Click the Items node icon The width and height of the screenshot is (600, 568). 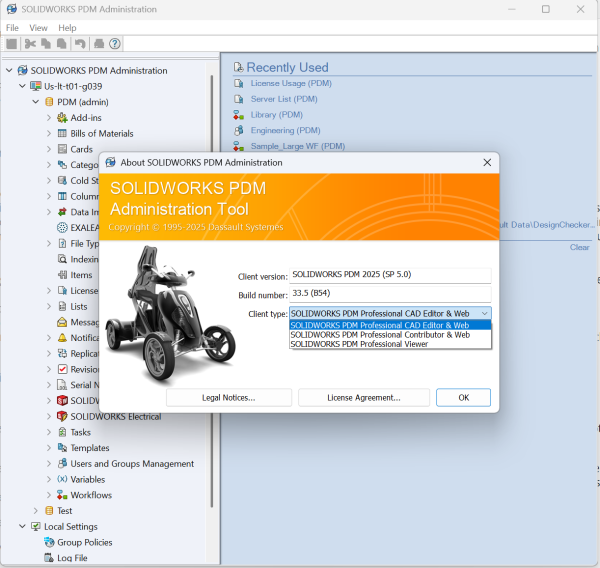62,275
